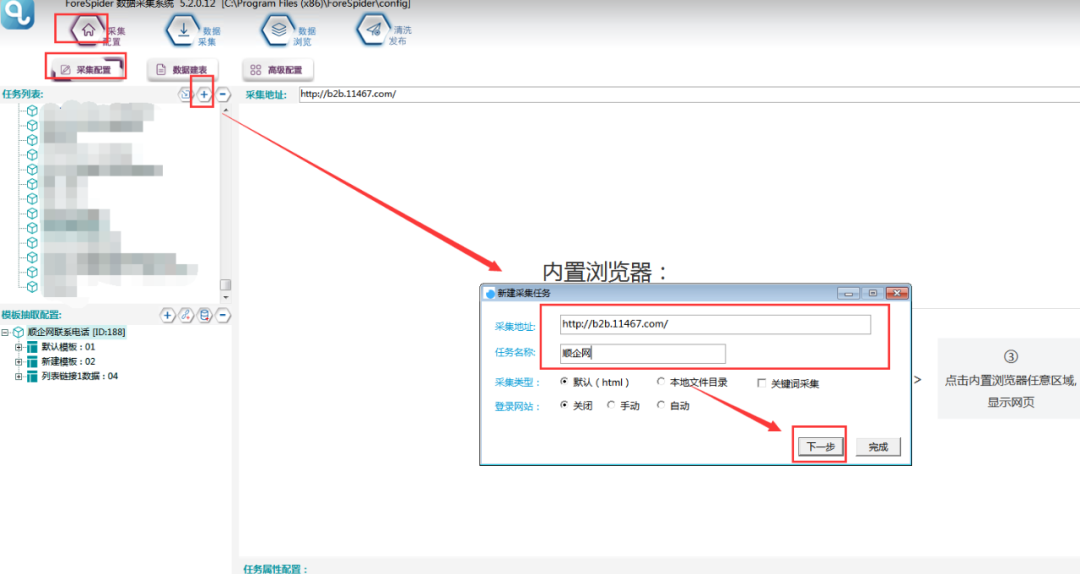Select 自动 for 登录网站 option
Screen dimensions: 1080x574
pyautogui.click(x=661, y=405)
